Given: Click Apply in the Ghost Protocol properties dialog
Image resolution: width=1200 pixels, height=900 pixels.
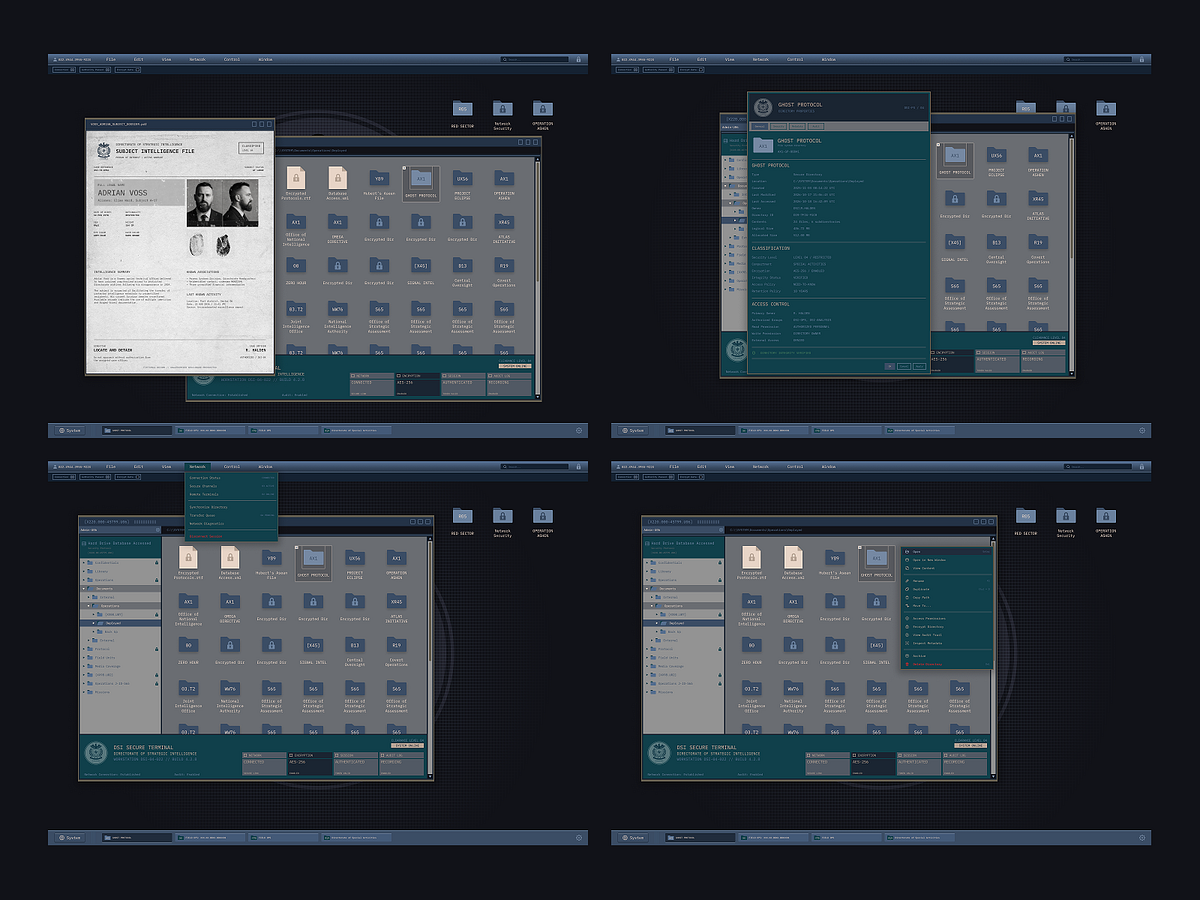Looking at the screenshot, I should click(x=919, y=366).
